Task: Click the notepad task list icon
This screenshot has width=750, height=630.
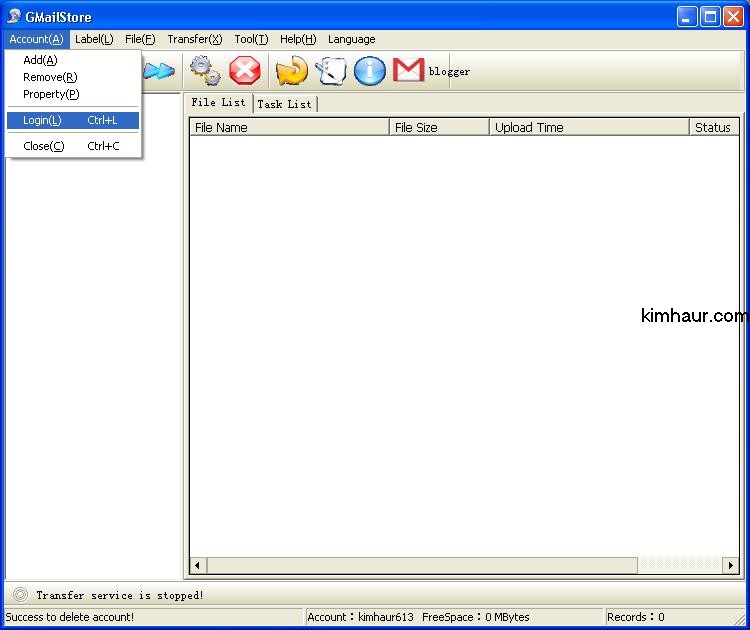Action: point(330,71)
